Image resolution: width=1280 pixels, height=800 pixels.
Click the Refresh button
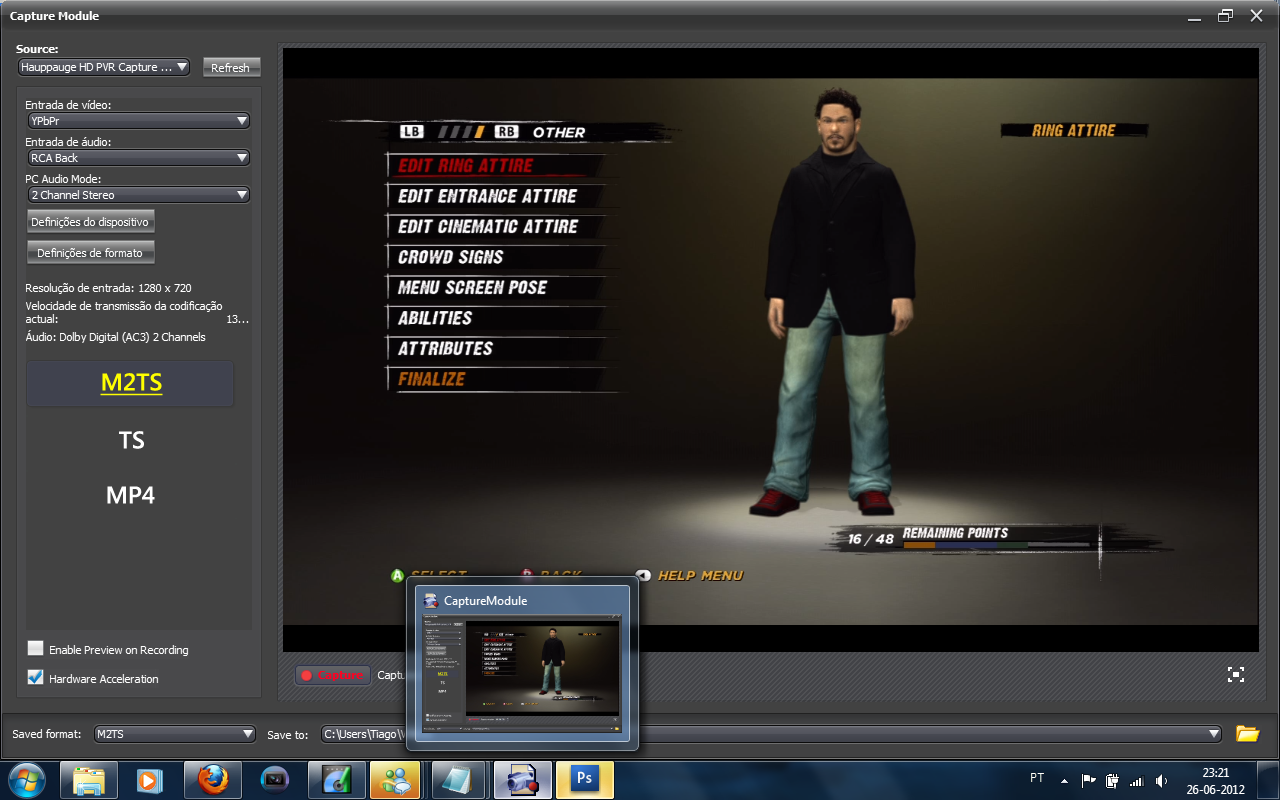point(231,67)
